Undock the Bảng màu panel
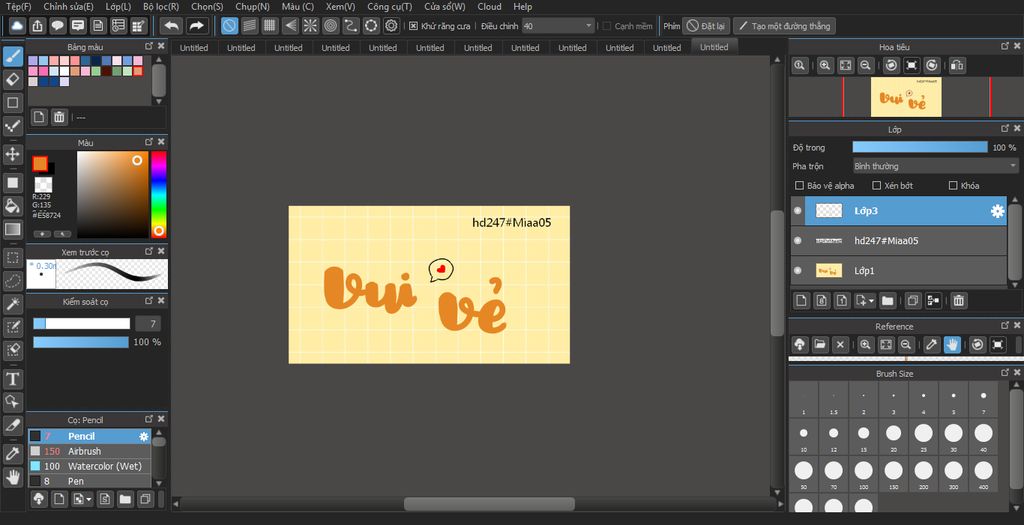This screenshot has width=1024, height=525. (149, 46)
